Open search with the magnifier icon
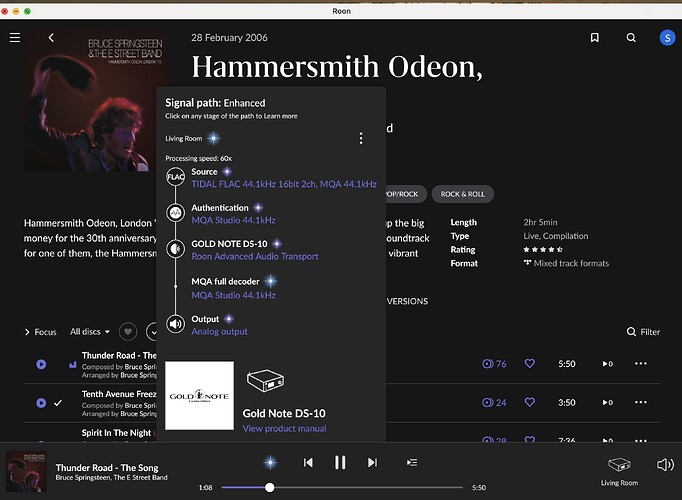 tap(631, 38)
